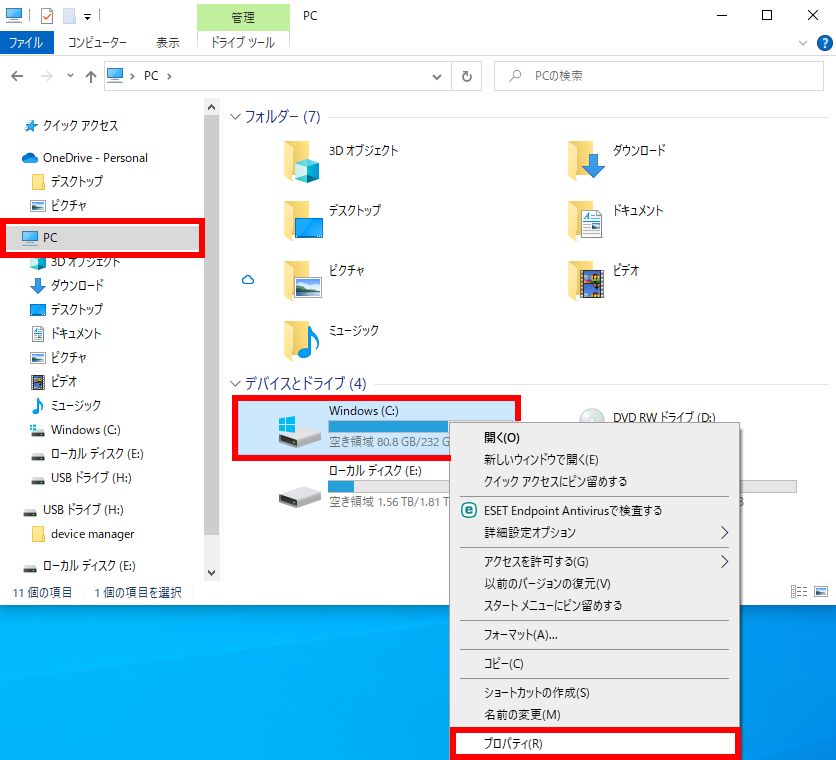This screenshot has height=760, width=836.
Task: Select the ミュージック folder icon in main pane
Action: point(302,341)
